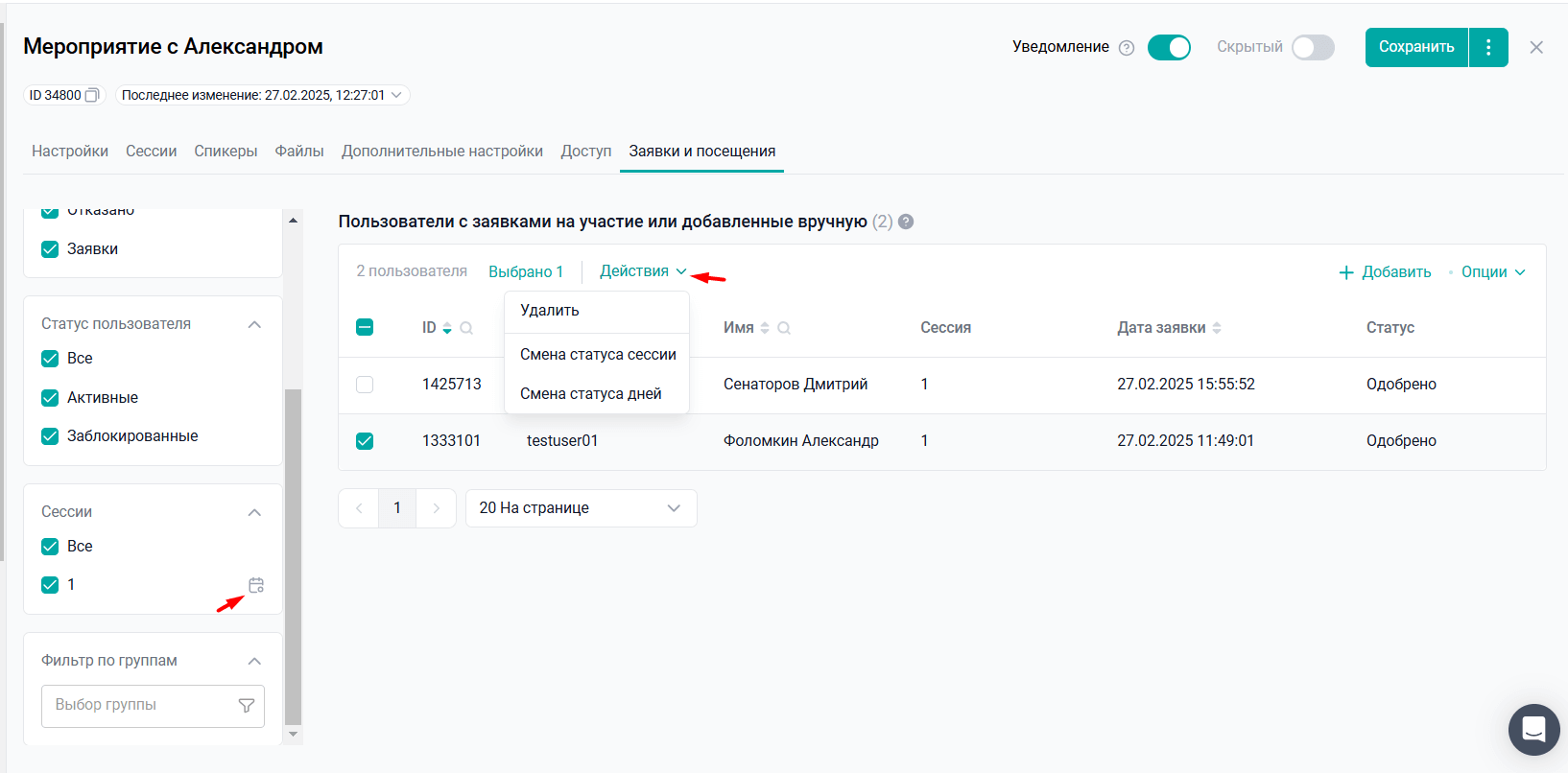Uncheck session 1 filter checkbox
Viewport: 1568px width, 773px height.
(50, 585)
